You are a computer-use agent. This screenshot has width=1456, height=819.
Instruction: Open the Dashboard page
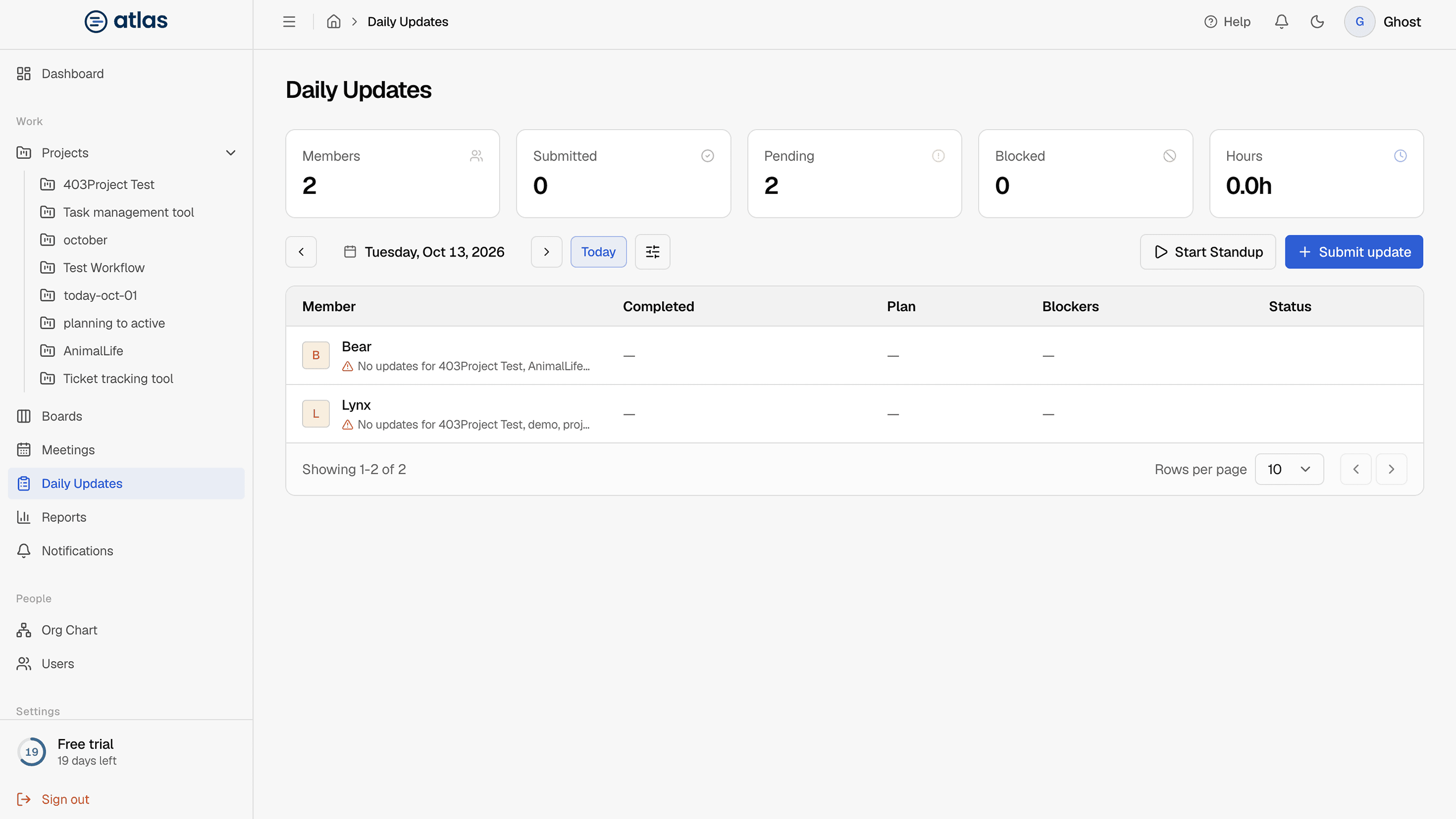(x=126, y=73)
